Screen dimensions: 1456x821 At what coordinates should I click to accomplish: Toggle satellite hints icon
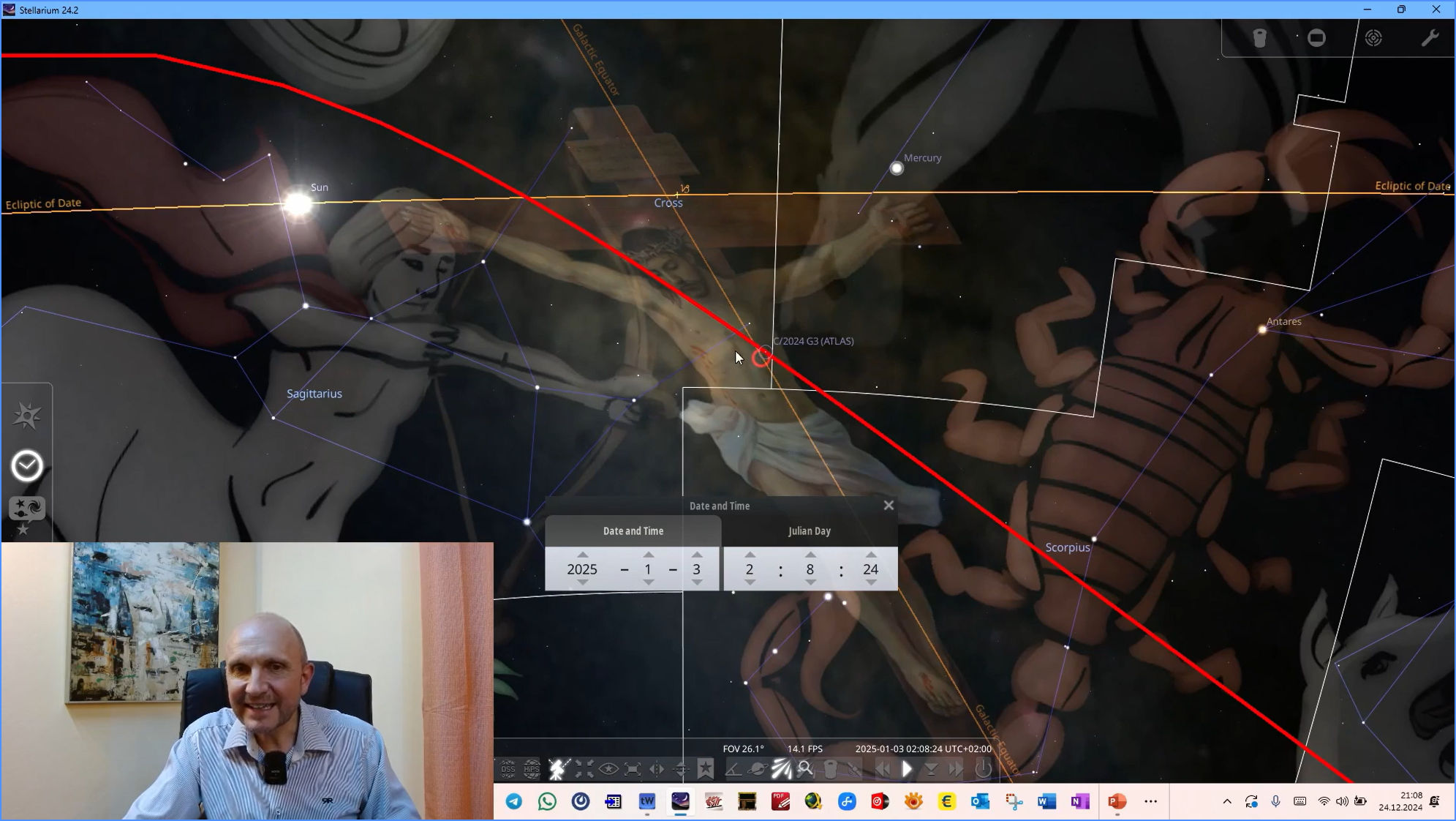point(854,769)
